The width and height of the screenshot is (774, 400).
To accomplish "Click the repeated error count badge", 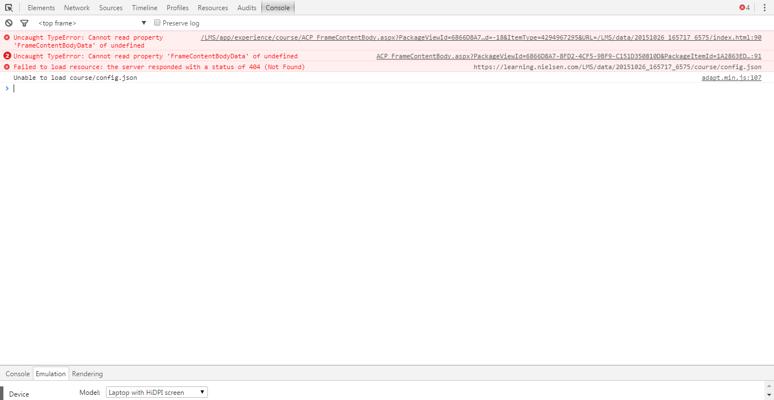I will click(7, 56).
